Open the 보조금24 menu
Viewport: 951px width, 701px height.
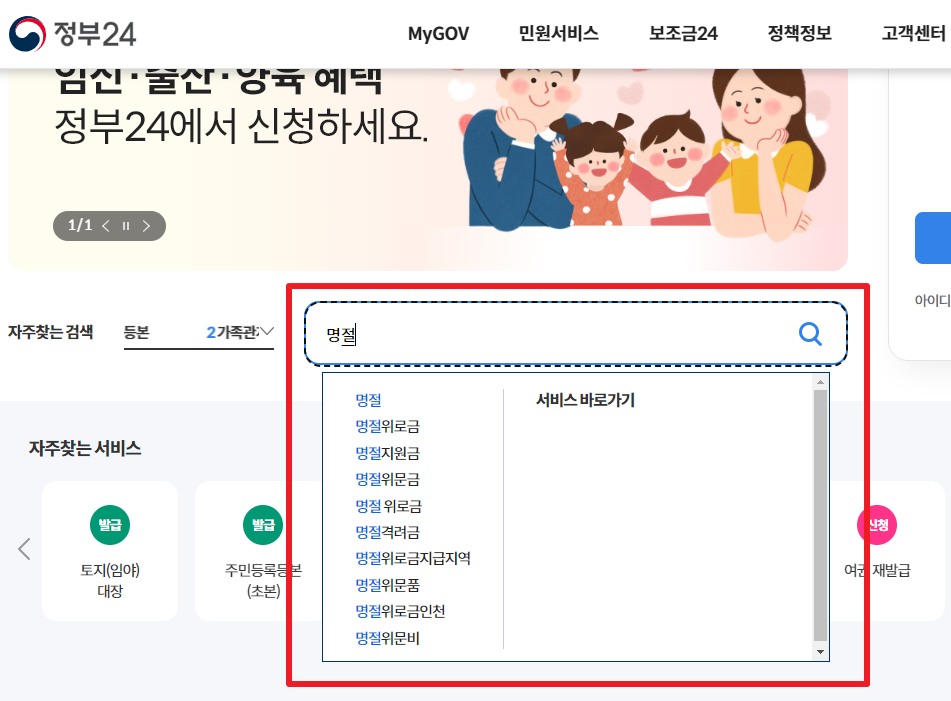tap(683, 33)
